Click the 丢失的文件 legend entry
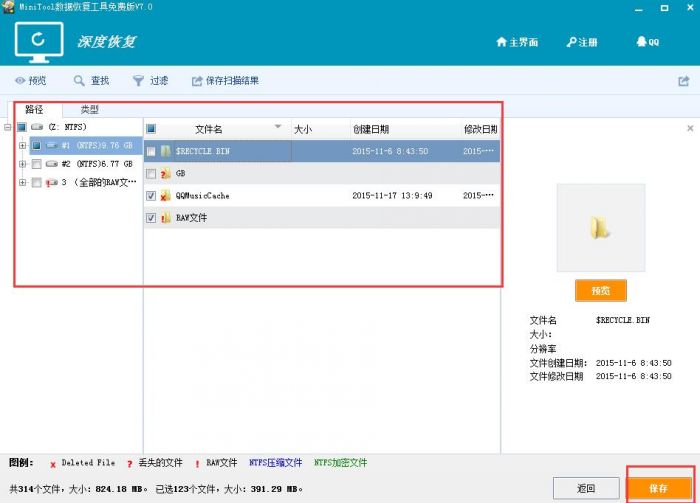Image resolution: width=700 pixels, height=503 pixels. (155, 463)
